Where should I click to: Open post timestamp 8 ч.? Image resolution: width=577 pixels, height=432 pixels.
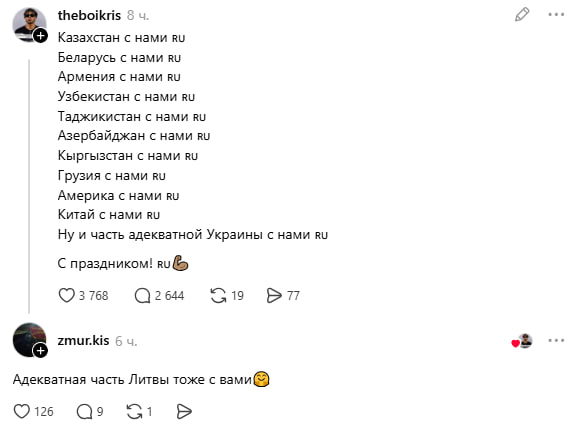coord(138,15)
